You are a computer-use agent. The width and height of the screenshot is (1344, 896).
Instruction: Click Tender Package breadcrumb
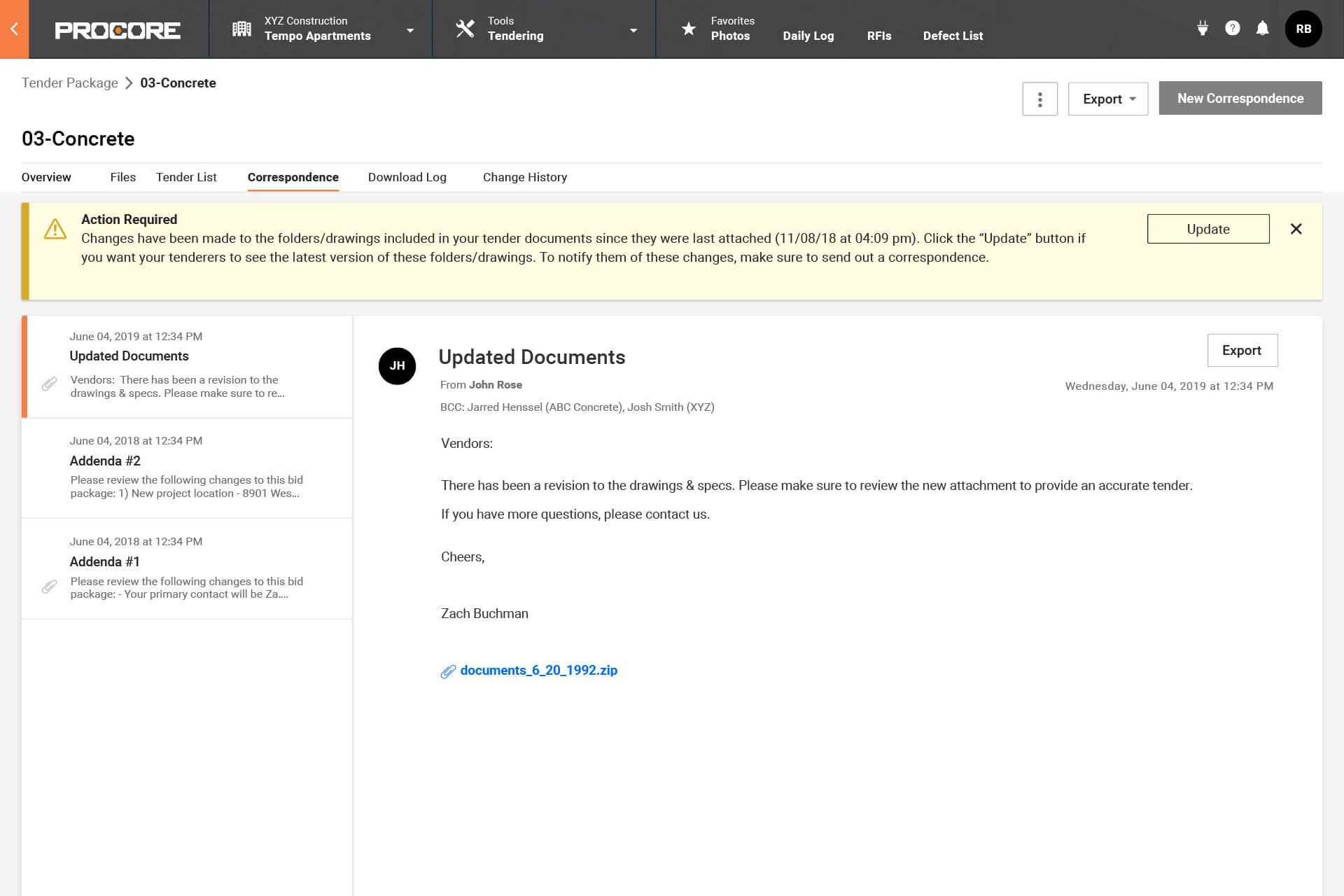click(x=69, y=83)
